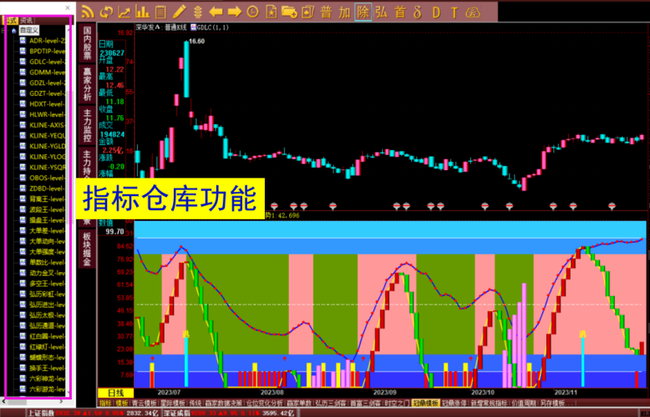Select the ADR-level indicator in tree
Viewport: 650px width, 417px height.
click(x=47, y=41)
